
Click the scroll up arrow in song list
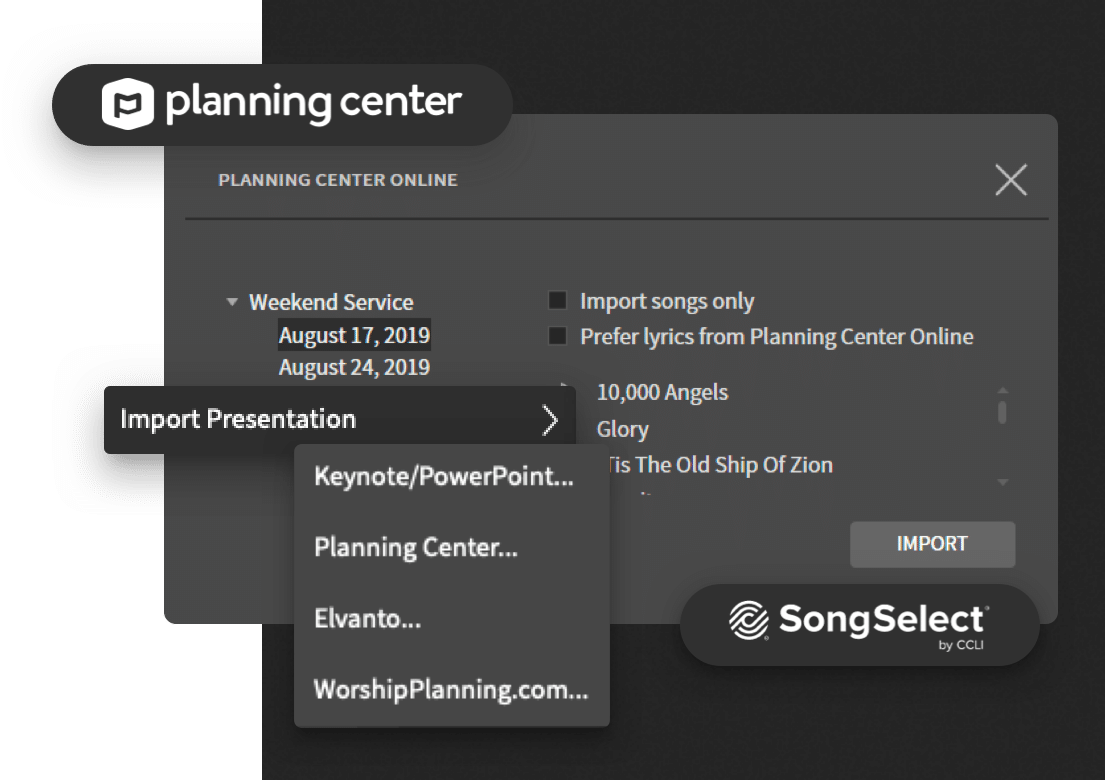click(1002, 390)
